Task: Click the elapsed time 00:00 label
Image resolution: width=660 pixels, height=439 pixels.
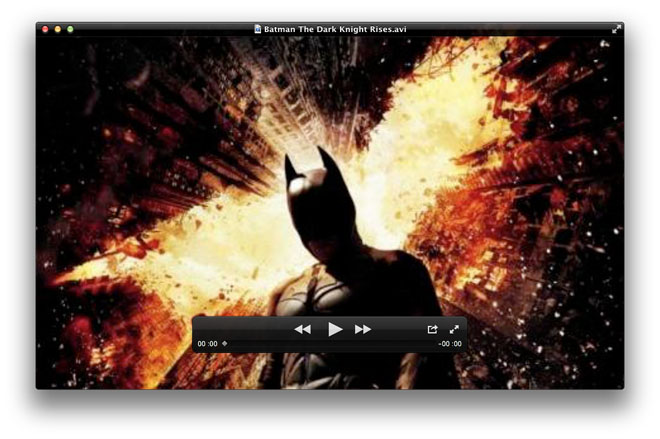Action: (x=208, y=343)
